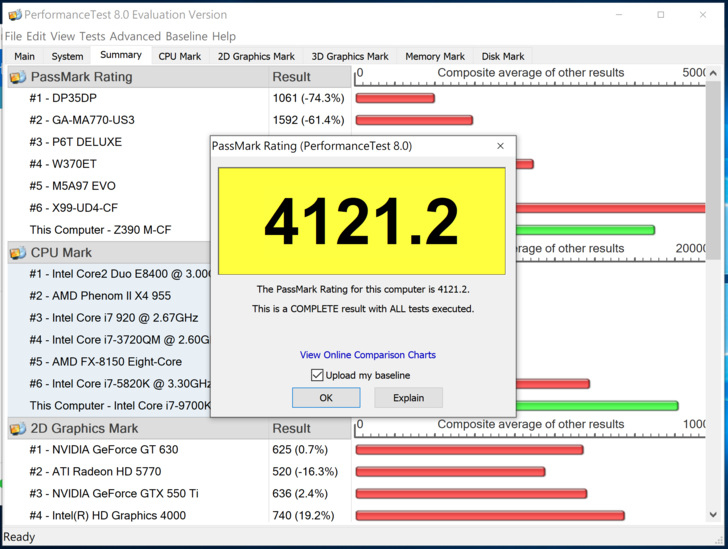Select the Disk Mark tab
The width and height of the screenshot is (728, 549).
(x=502, y=57)
